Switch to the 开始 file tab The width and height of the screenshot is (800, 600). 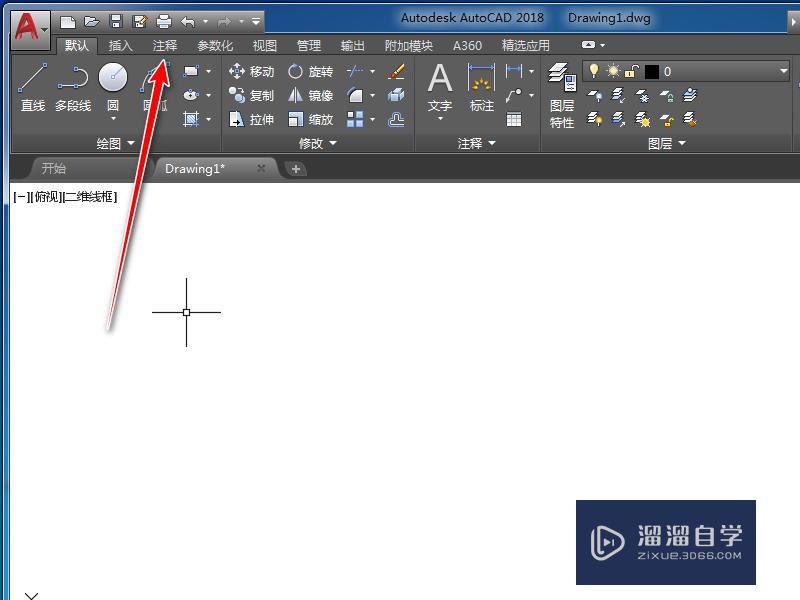pos(54,168)
